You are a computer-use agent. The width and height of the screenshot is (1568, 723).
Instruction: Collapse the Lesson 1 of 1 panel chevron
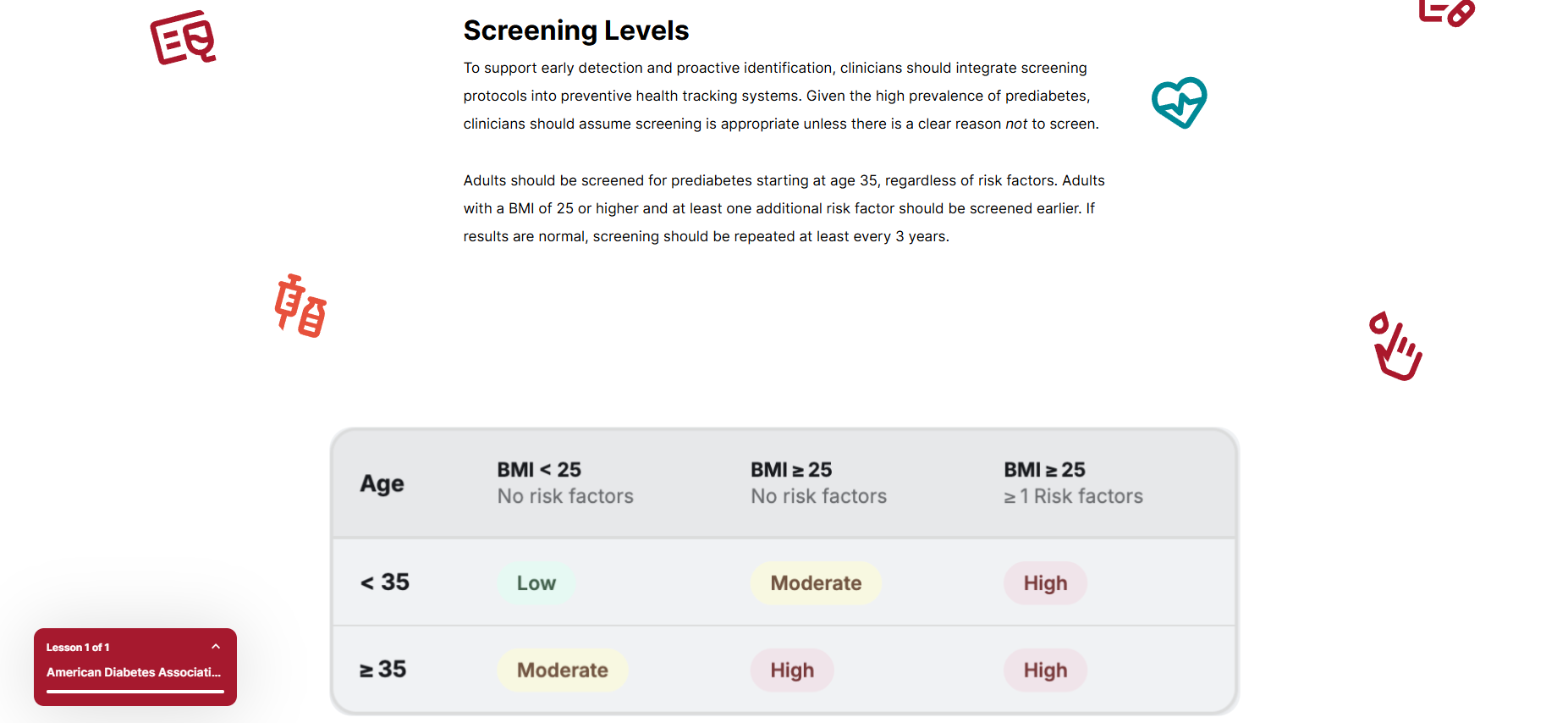[x=216, y=647]
